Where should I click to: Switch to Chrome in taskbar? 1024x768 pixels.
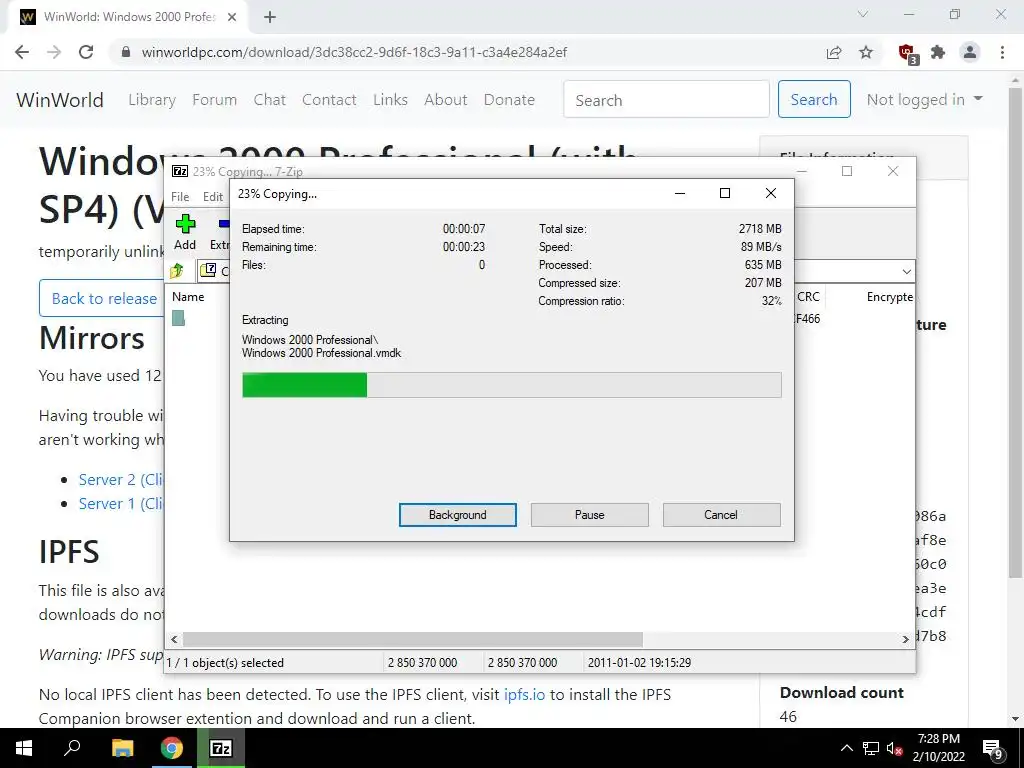172,748
